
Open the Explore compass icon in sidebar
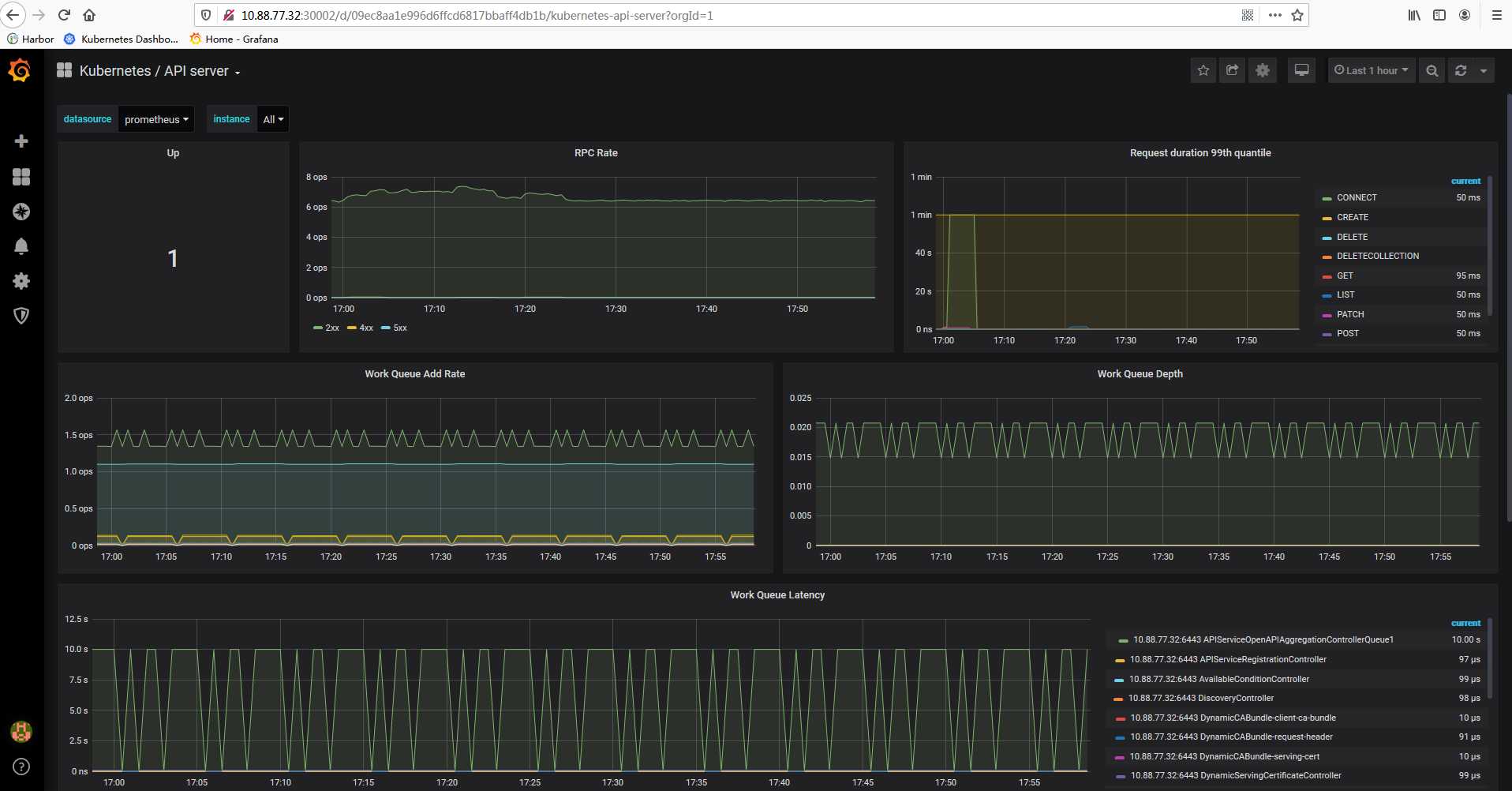click(x=21, y=212)
